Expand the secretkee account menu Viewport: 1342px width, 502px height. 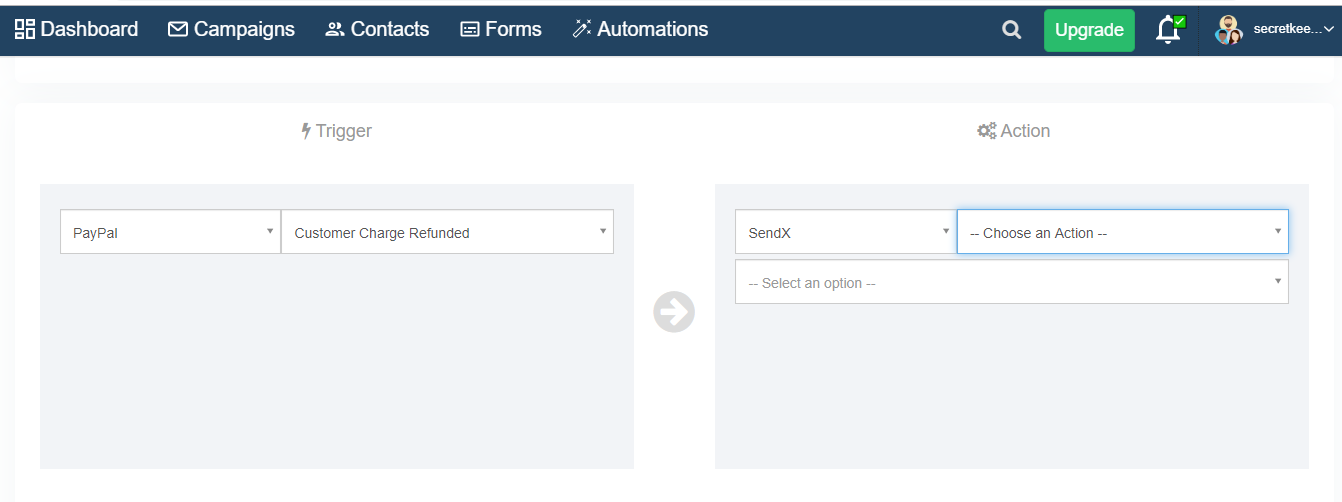click(x=1293, y=30)
